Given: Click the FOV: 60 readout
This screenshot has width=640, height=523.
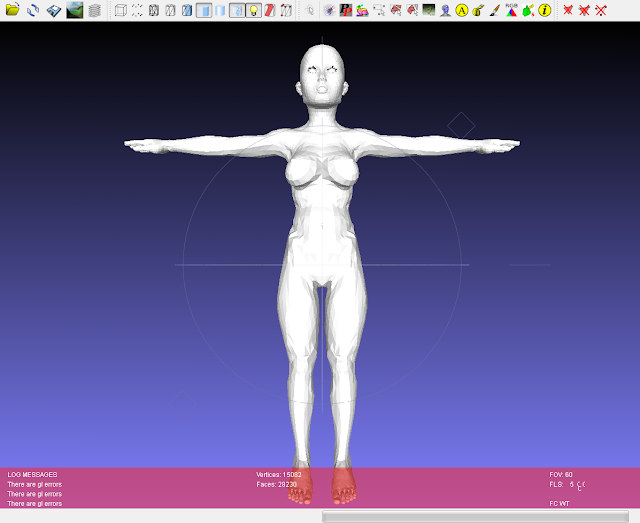Looking at the screenshot, I should pyautogui.click(x=561, y=474).
